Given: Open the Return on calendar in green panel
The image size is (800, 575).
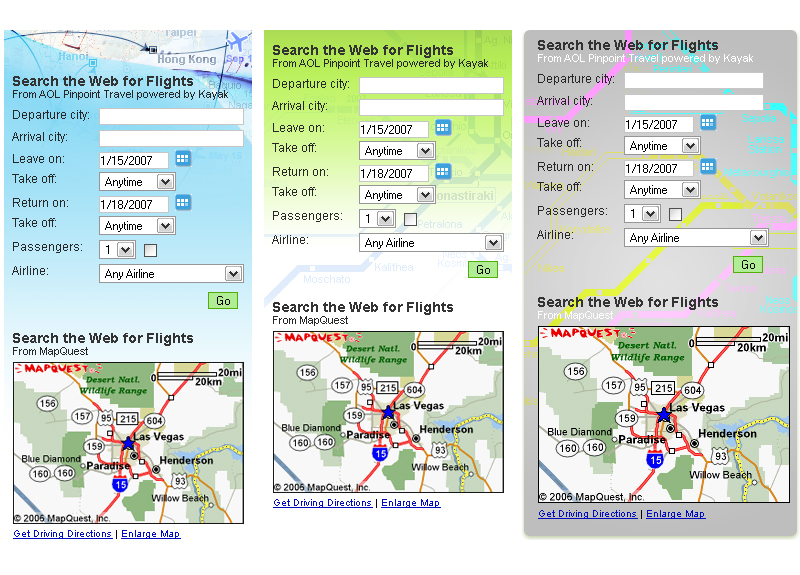Looking at the screenshot, I should 443,171.
